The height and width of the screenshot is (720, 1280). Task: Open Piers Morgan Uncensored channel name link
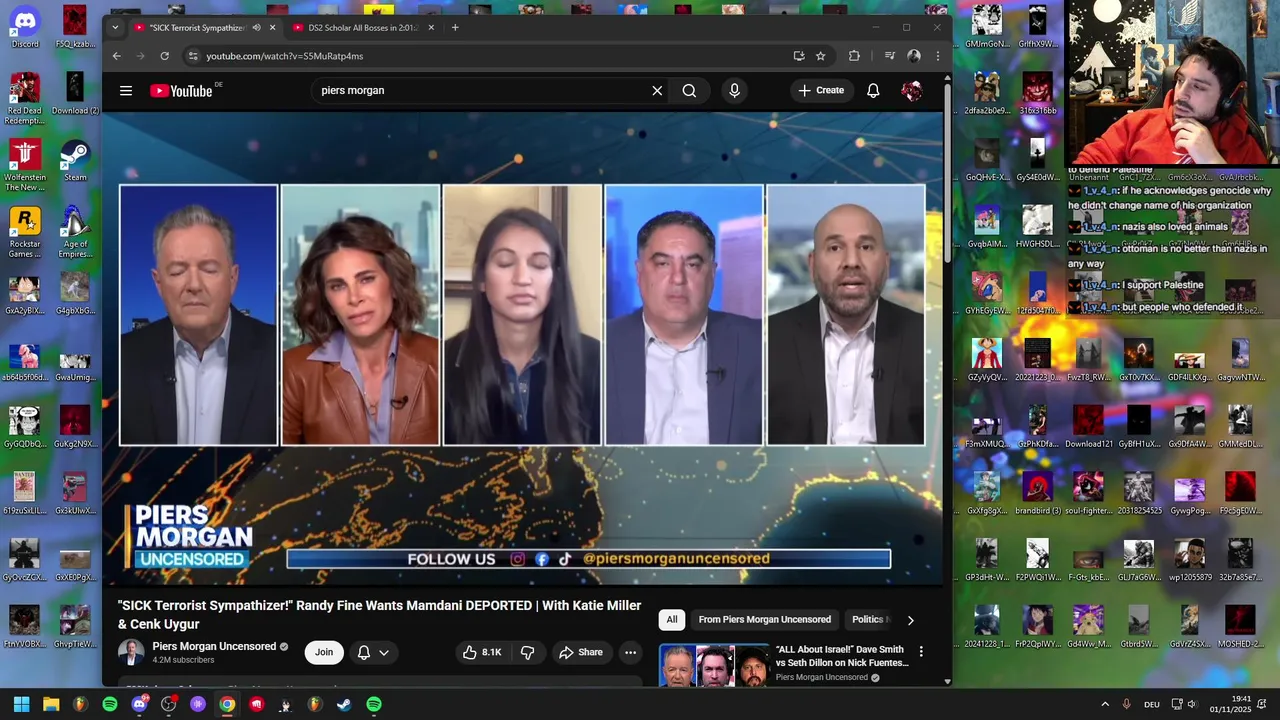214,646
